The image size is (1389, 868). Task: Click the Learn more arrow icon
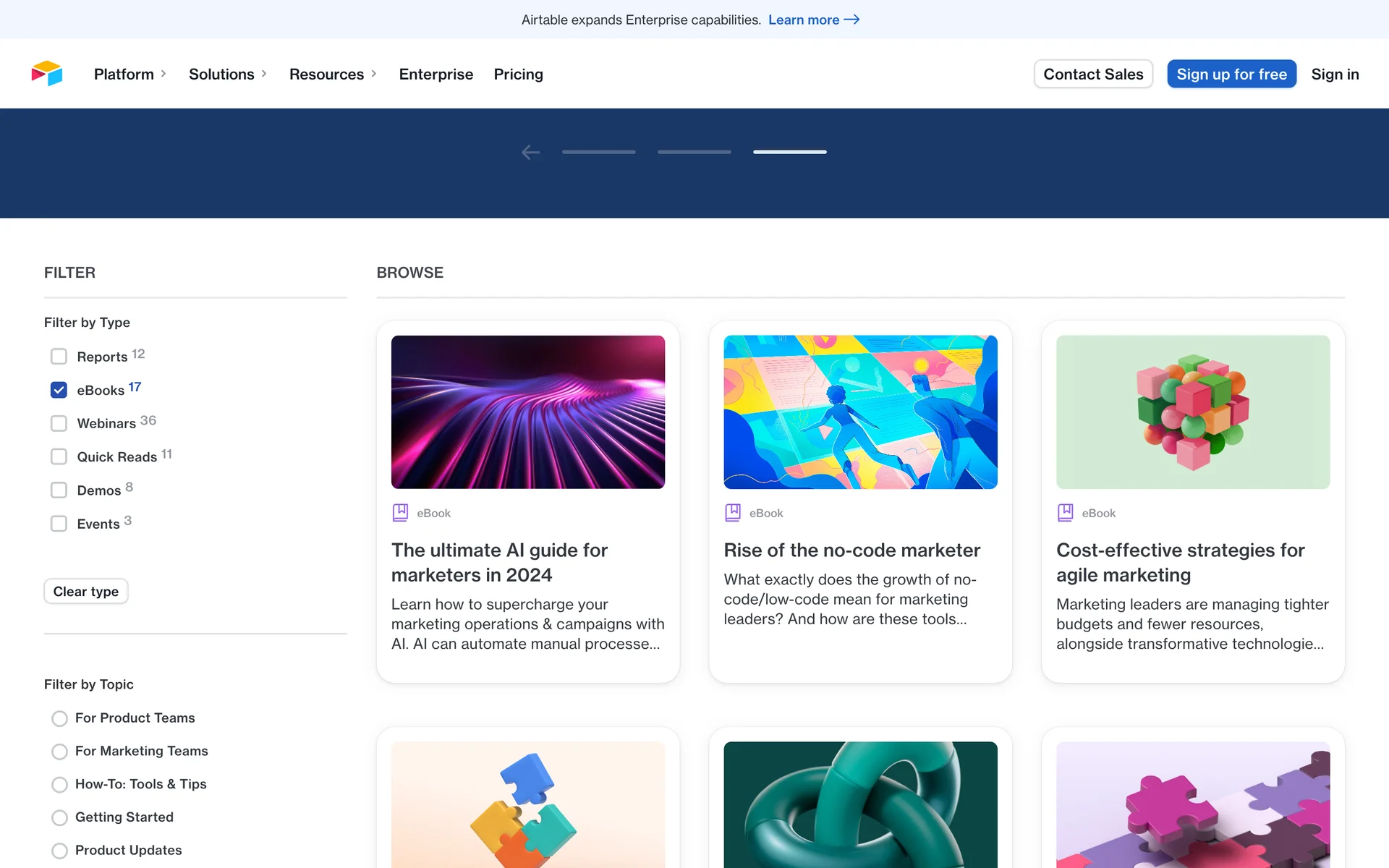(x=851, y=20)
